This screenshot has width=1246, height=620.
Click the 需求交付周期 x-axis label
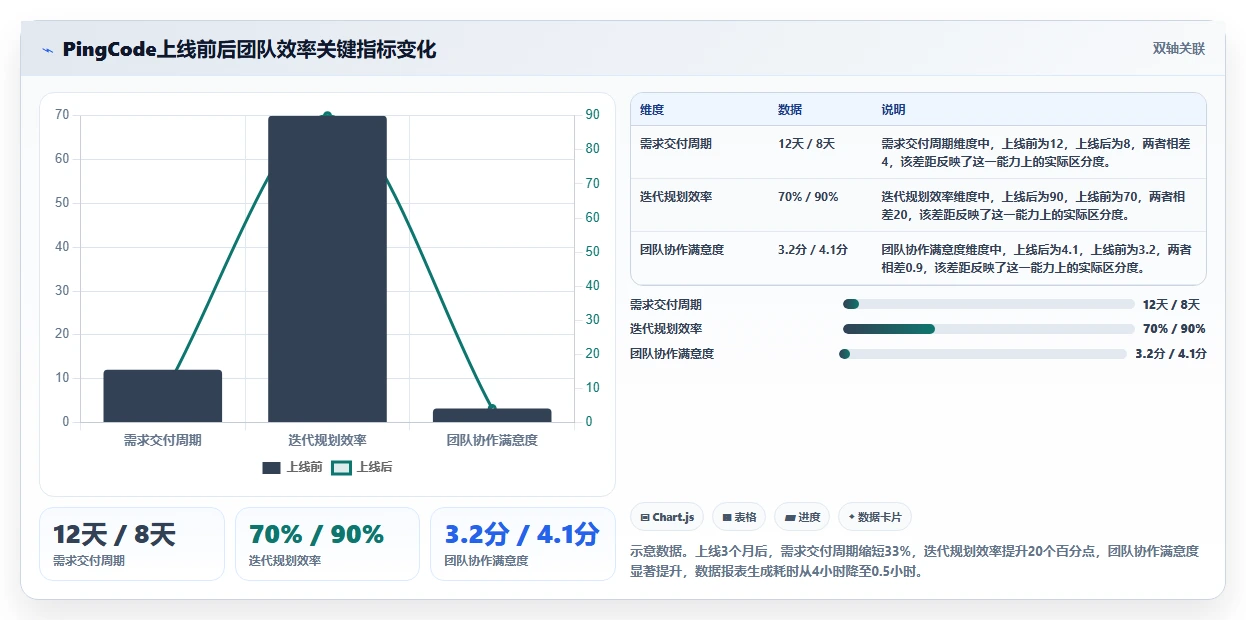[163, 440]
